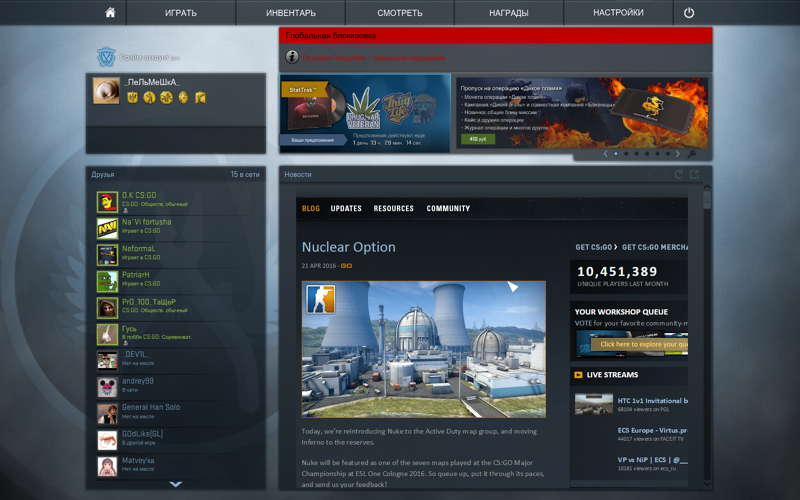Click the power quit icon

click(x=689, y=13)
